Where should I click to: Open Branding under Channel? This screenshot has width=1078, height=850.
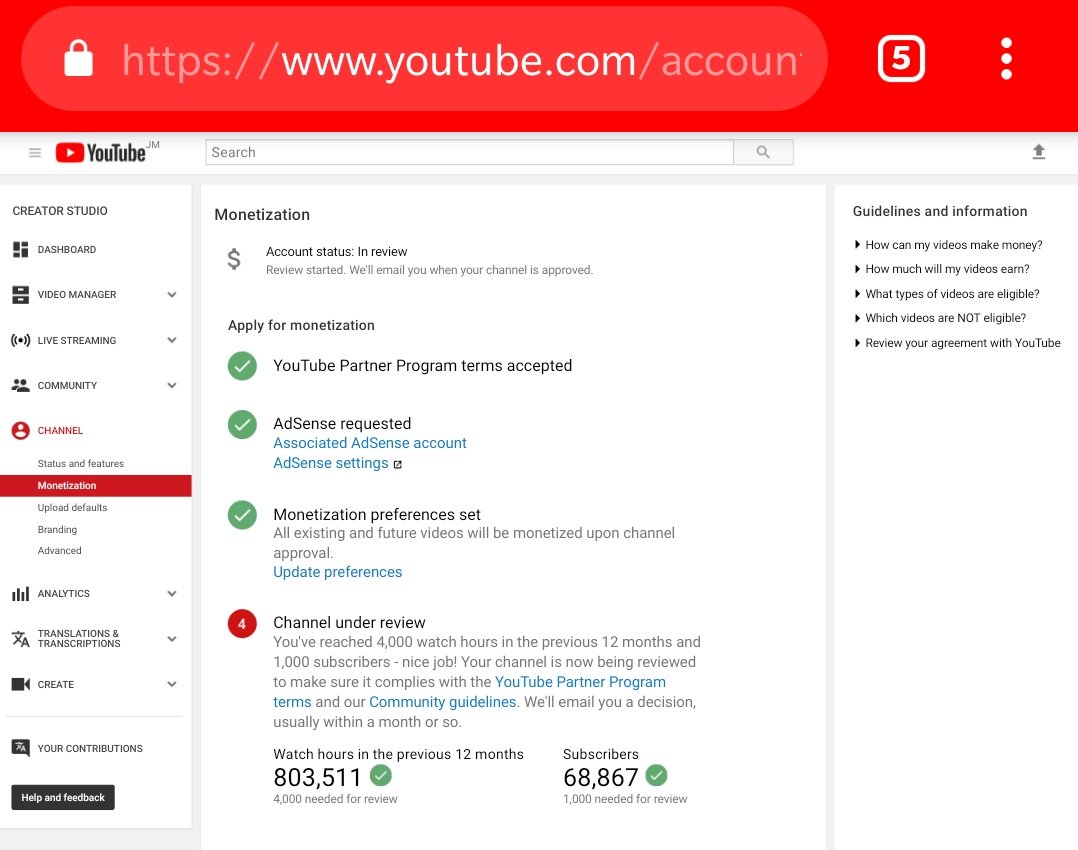coord(57,530)
